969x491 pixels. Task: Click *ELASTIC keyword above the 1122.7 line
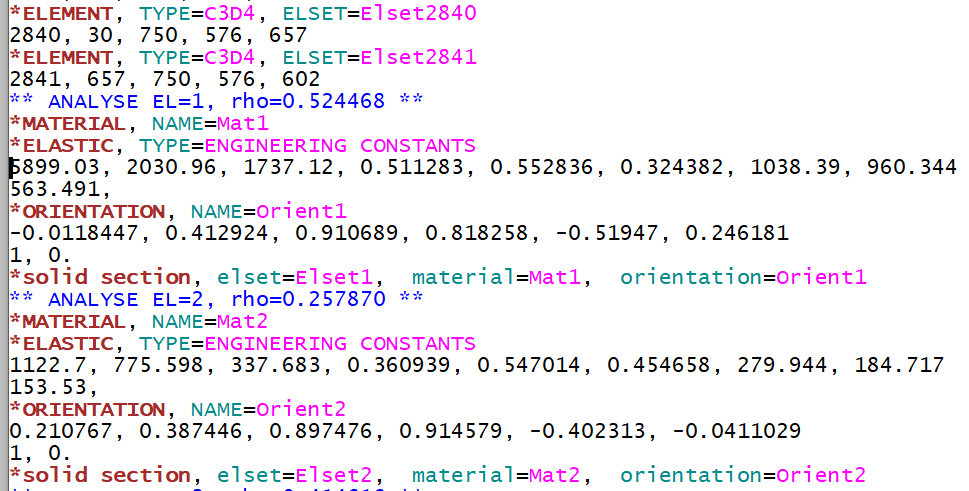click(61, 343)
